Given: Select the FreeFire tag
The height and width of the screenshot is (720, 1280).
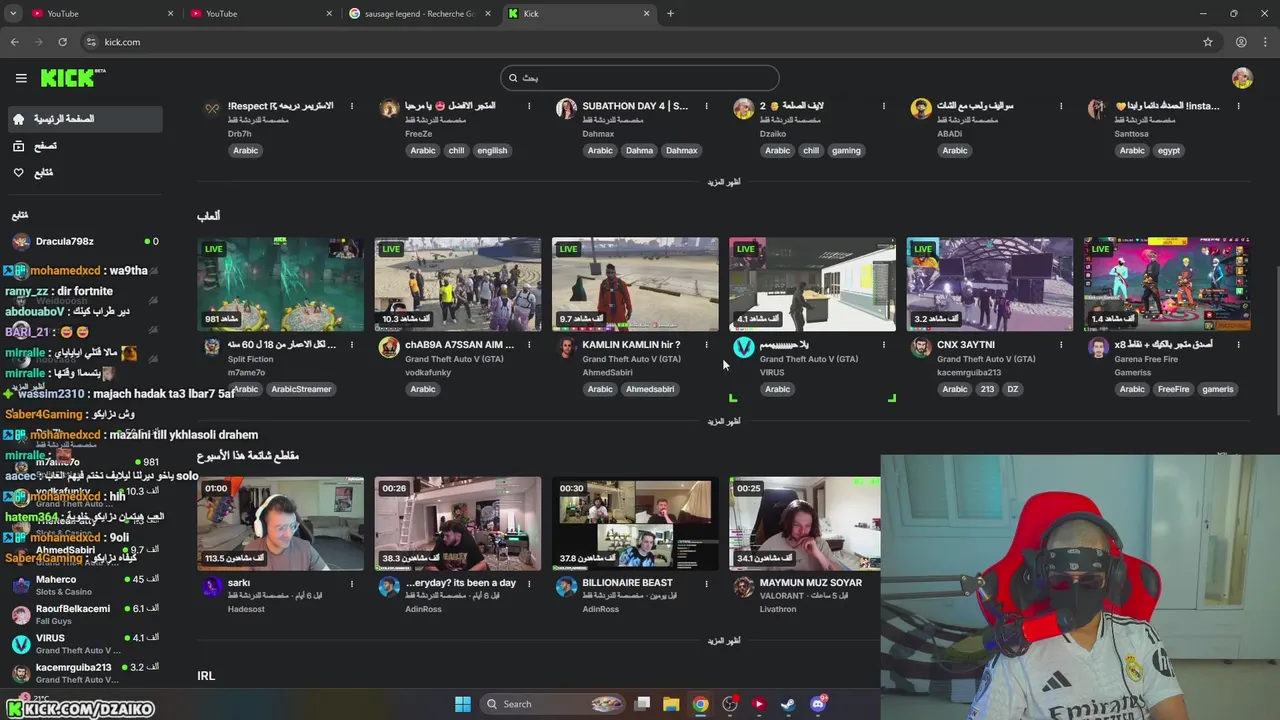Looking at the screenshot, I should (1173, 389).
